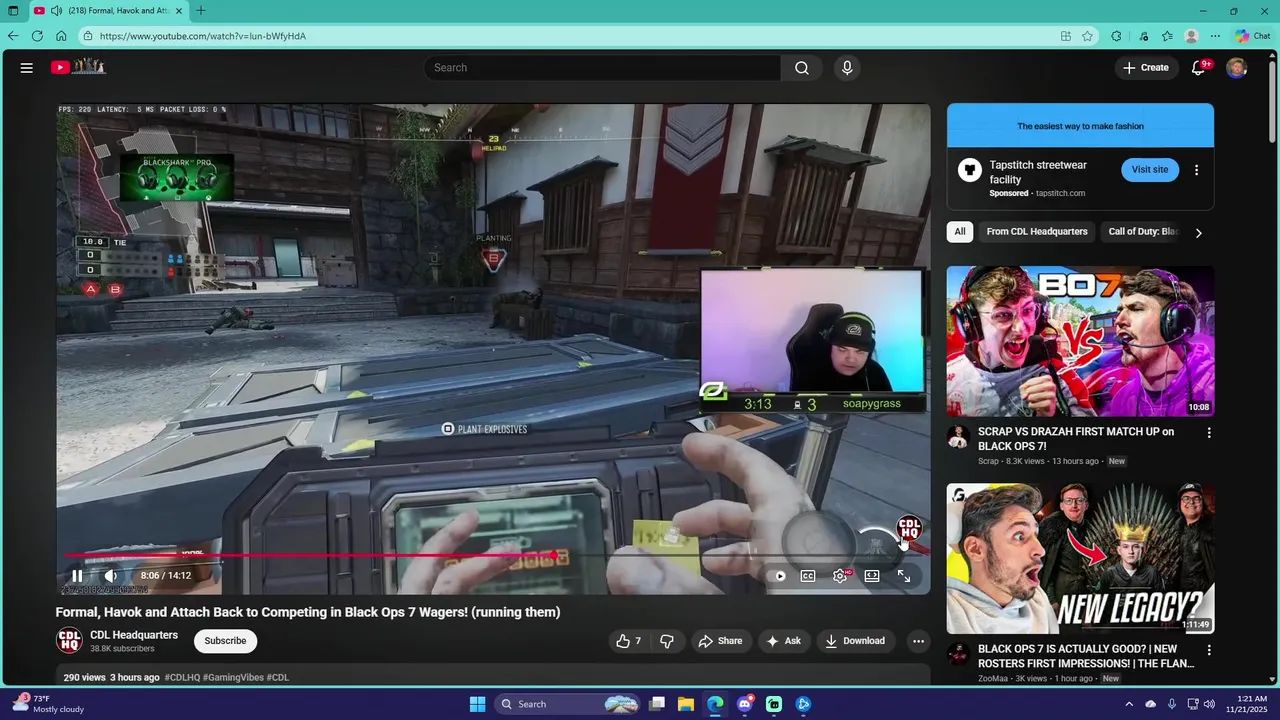Switch to theater mode
Image resolution: width=1280 pixels, height=720 pixels.
(872, 576)
